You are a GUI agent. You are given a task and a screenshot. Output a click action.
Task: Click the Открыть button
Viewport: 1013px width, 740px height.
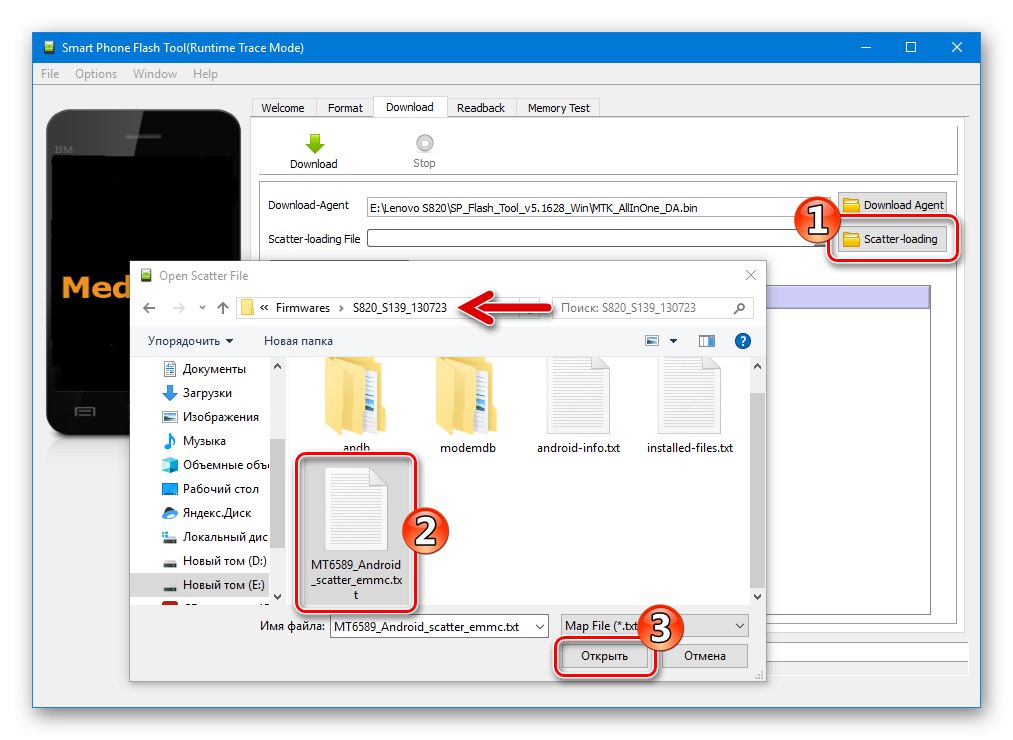(x=604, y=656)
